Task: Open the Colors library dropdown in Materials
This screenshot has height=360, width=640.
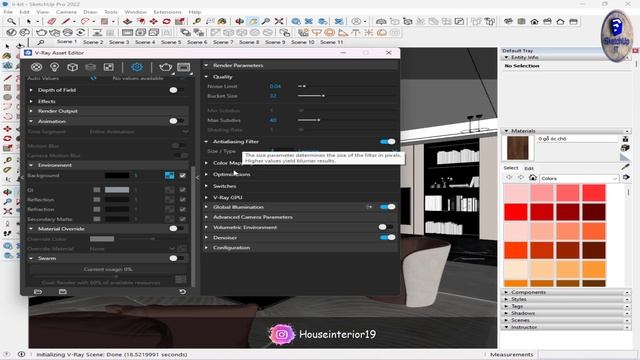Action: pyautogui.click(x=579, y=178)
